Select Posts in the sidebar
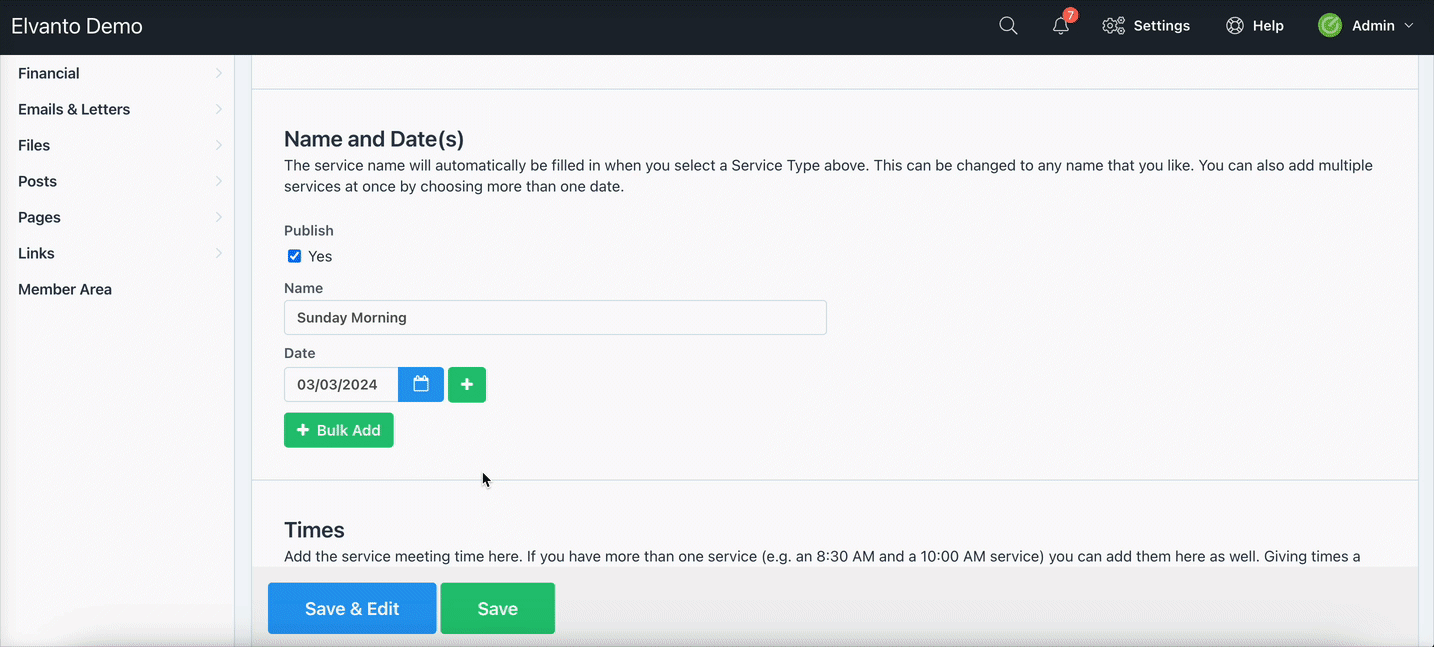 click(37, 181)
